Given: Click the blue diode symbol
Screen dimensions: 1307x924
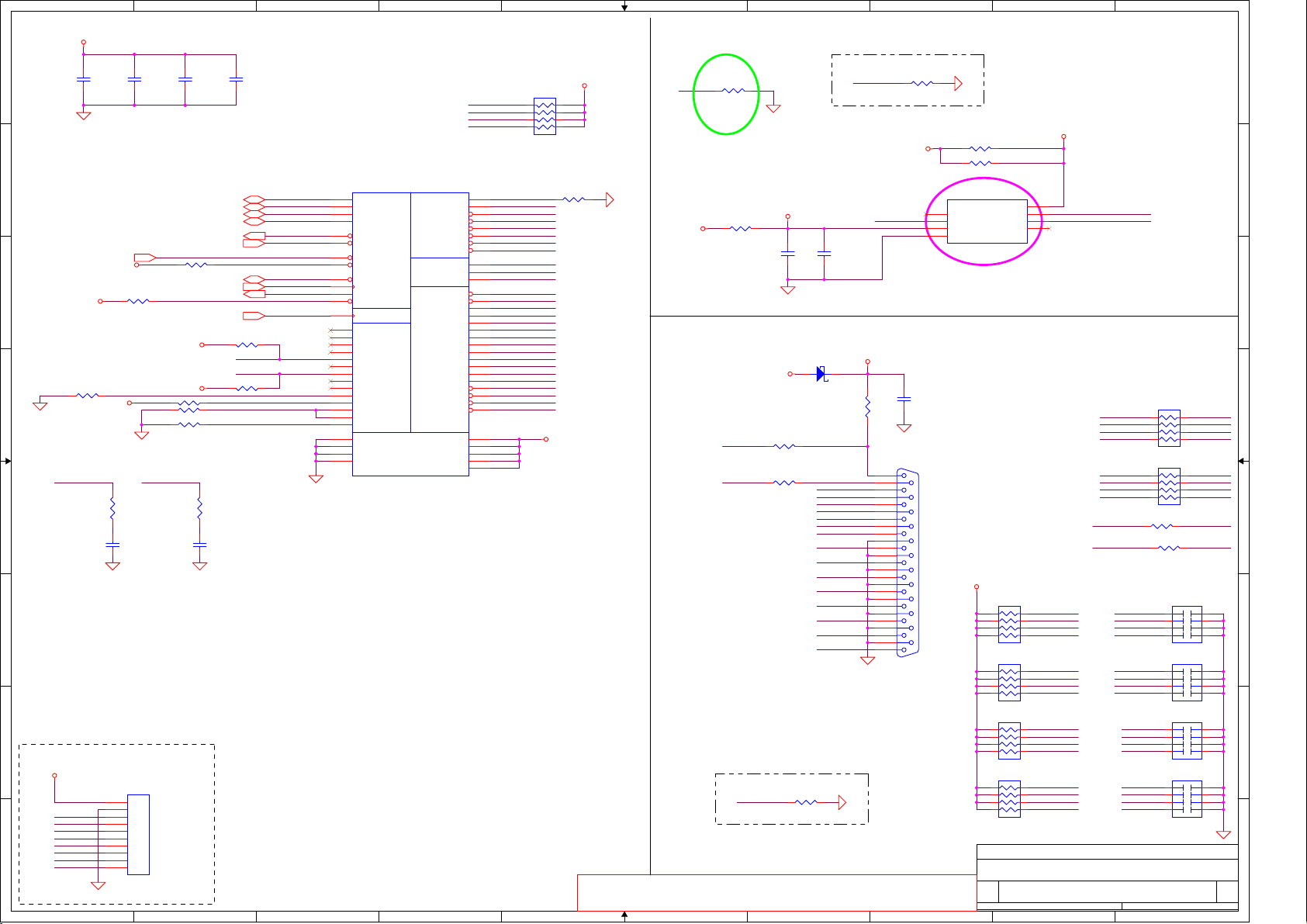Looking at the screenshot, I should (821, 374).
